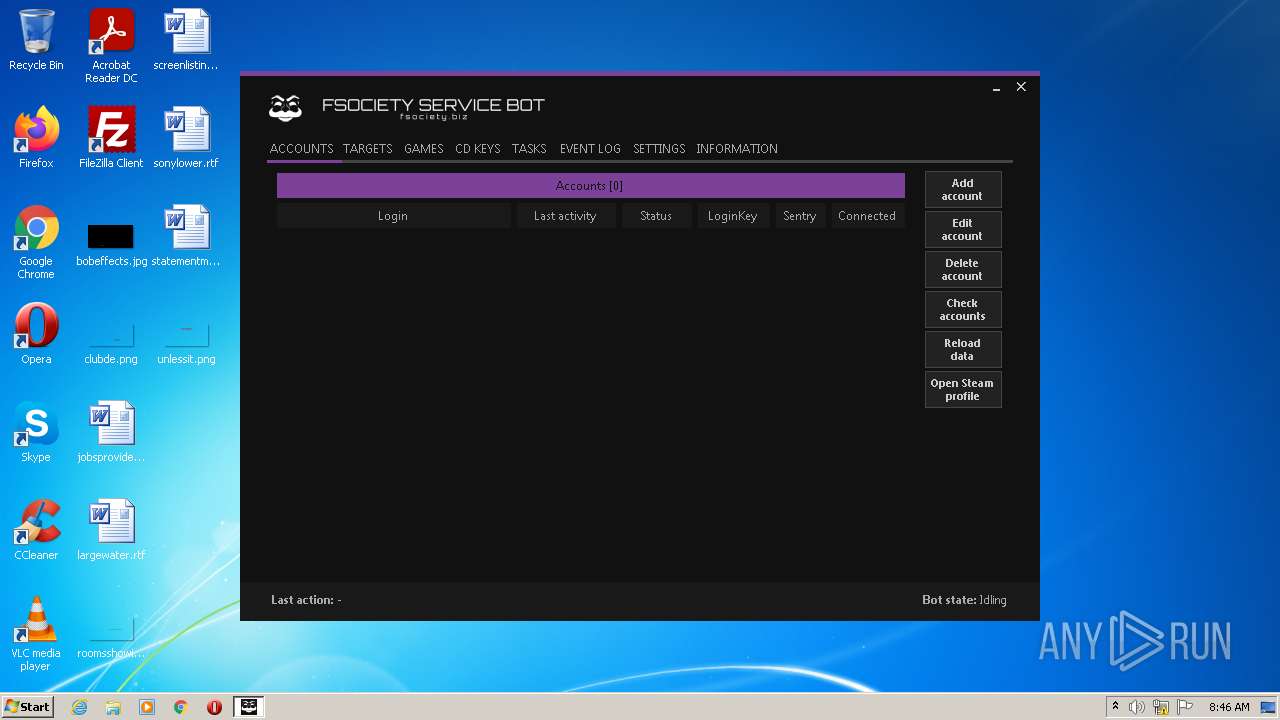Launch Google Chrome desktop shortcut
The image size is (1280, 720).
pos(36,242)
